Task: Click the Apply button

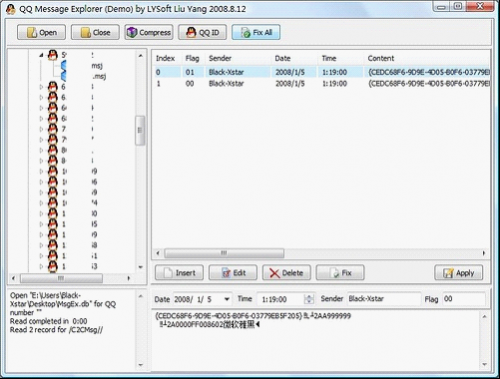Action: 459,273
